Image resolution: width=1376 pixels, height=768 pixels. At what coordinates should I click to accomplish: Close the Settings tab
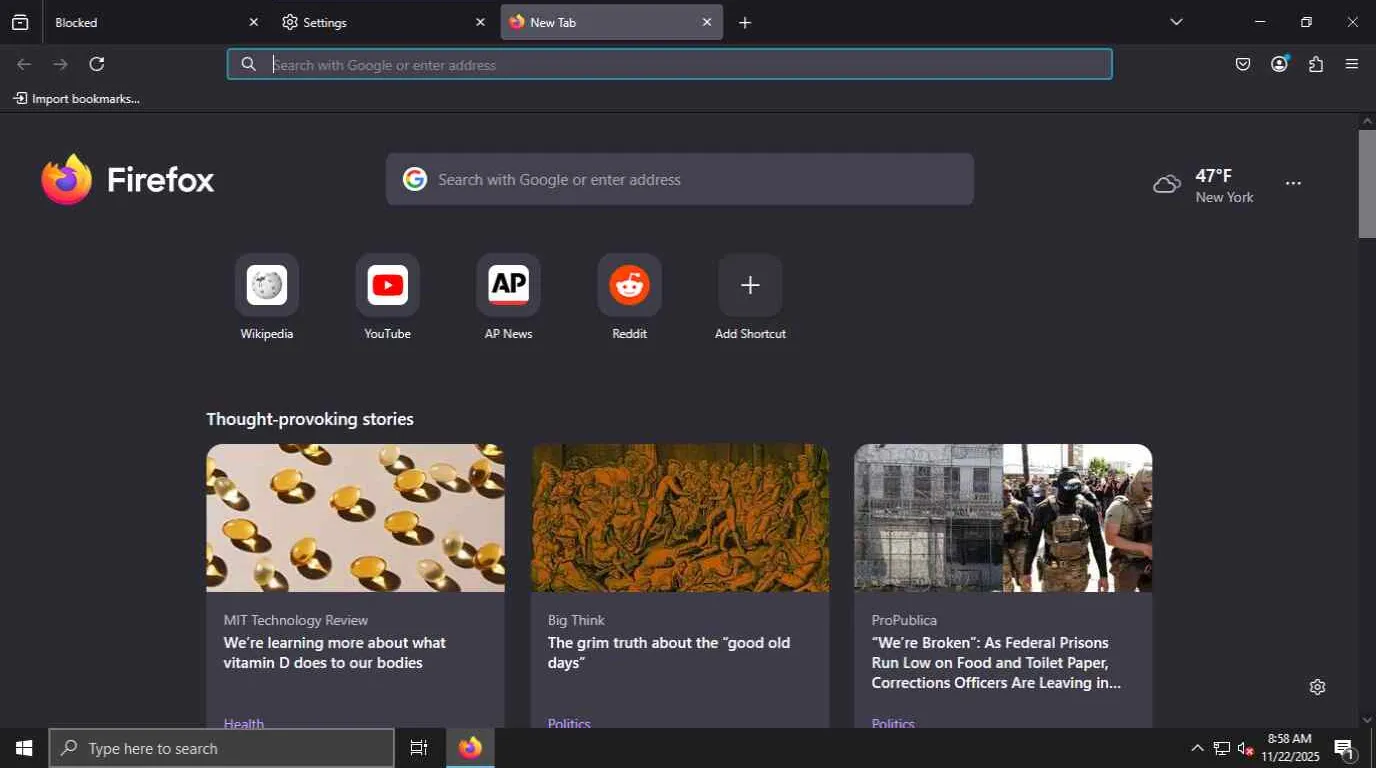pyautogui.click(x=480, y=22)
